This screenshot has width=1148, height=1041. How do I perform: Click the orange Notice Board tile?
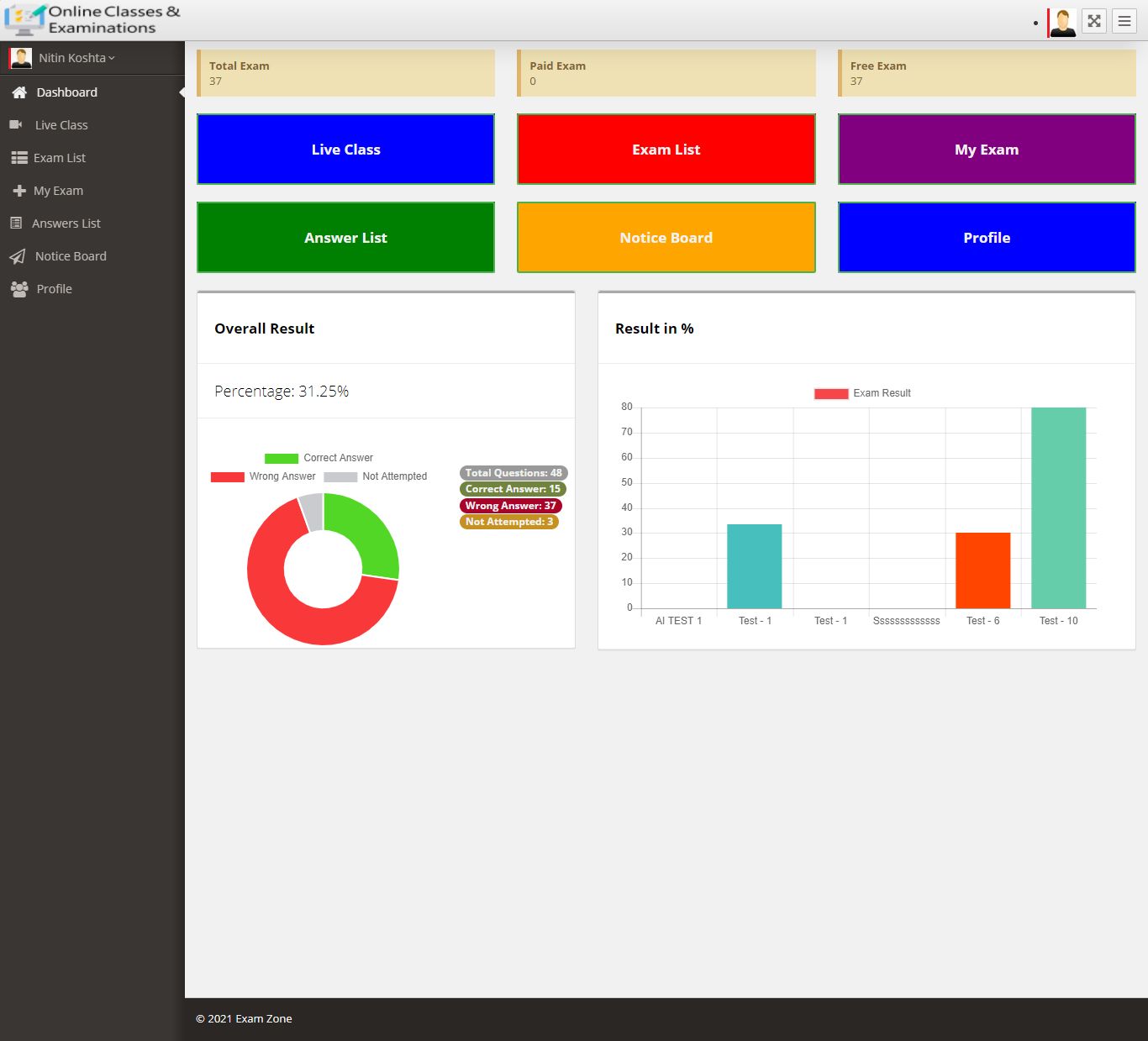click(x=666, y=238)
